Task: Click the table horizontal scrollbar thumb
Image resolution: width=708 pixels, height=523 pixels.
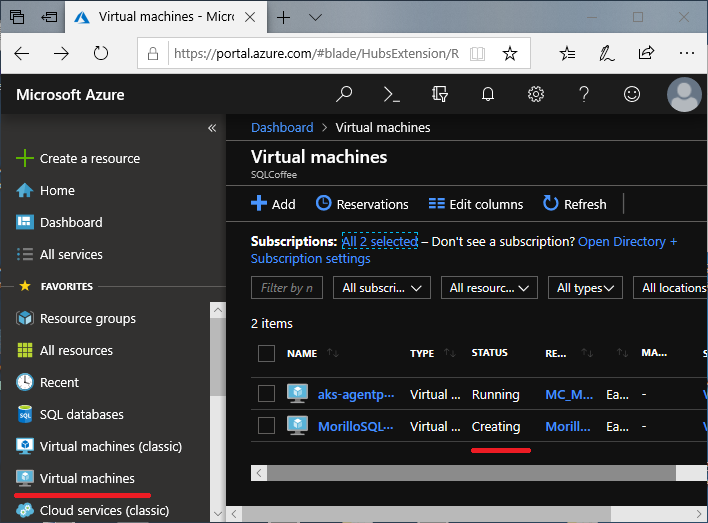Action: pos(471,473)
